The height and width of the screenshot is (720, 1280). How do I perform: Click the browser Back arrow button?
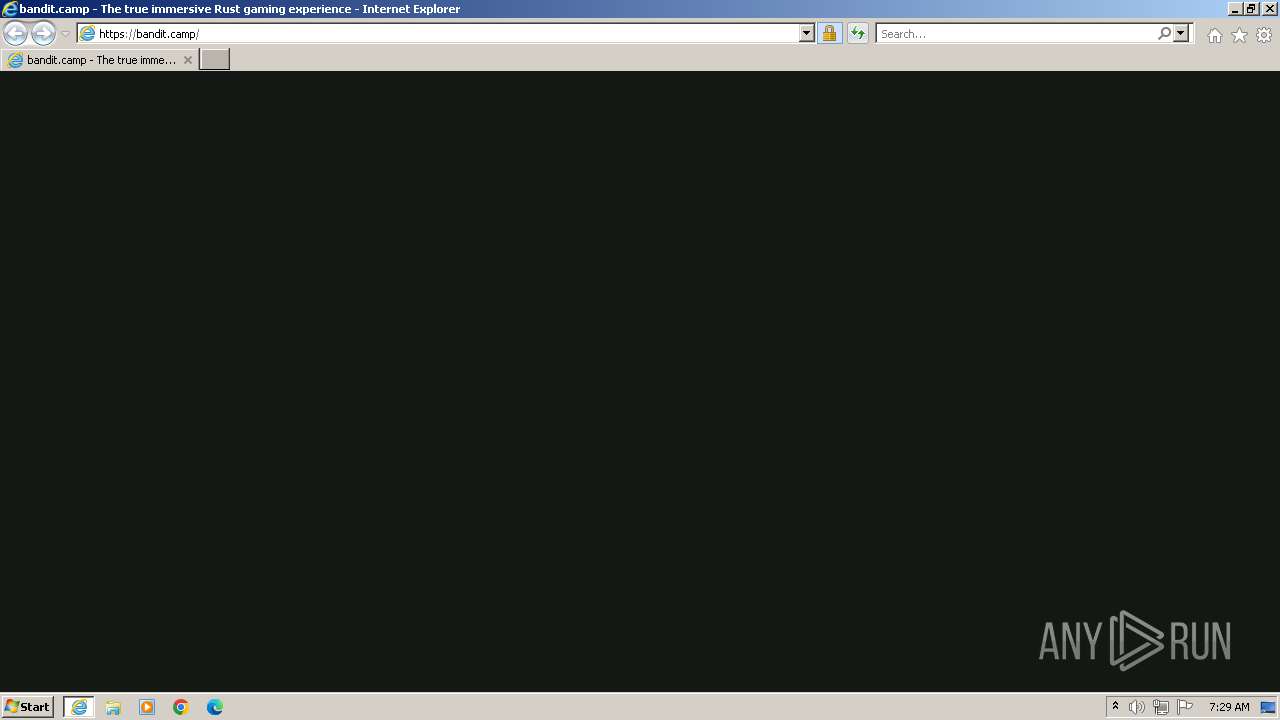pos(15,33)
